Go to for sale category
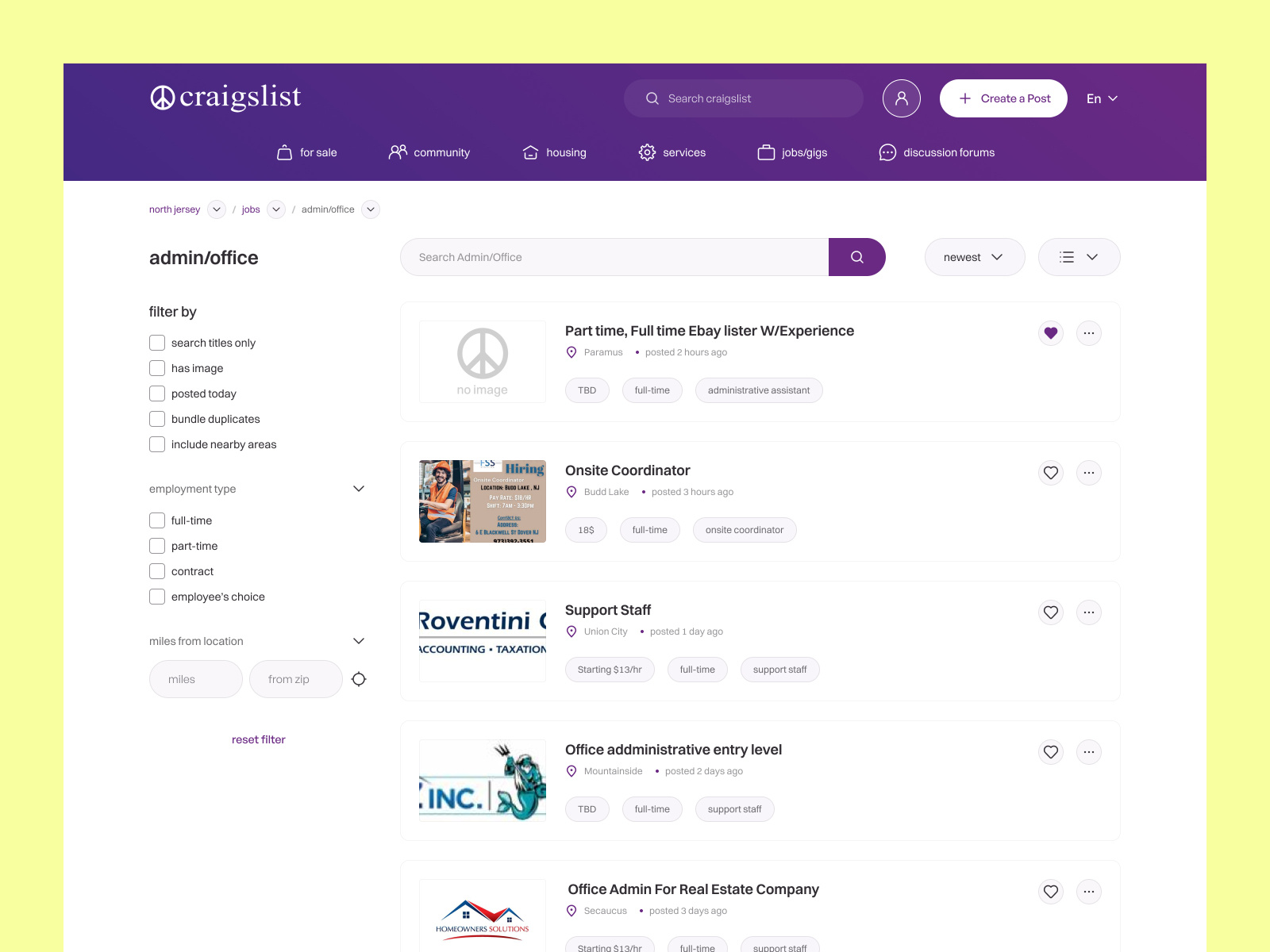This screenshot has width=1270, height=952. tap(306, 152)
